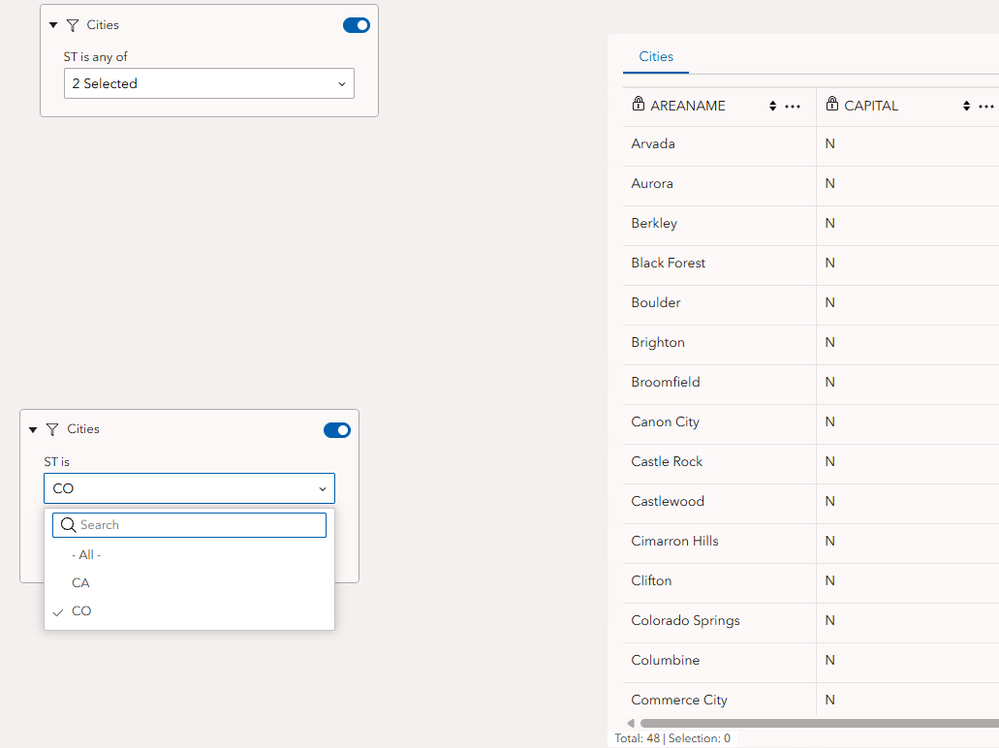Collapse the lower Cities filter section

click(x=33, y=430)
